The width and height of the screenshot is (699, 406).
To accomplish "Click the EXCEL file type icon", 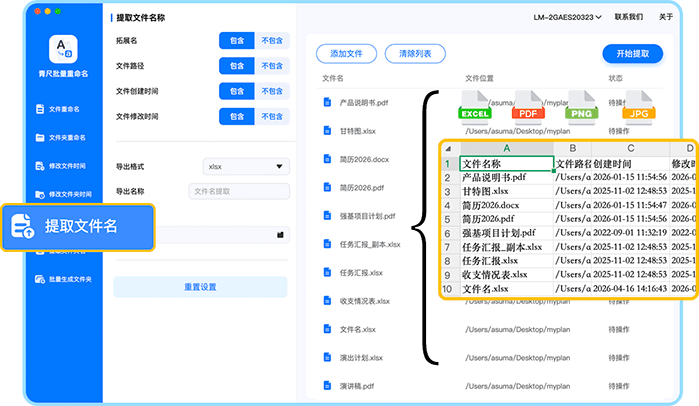I will pyautogui.click(x=475, y=106).
